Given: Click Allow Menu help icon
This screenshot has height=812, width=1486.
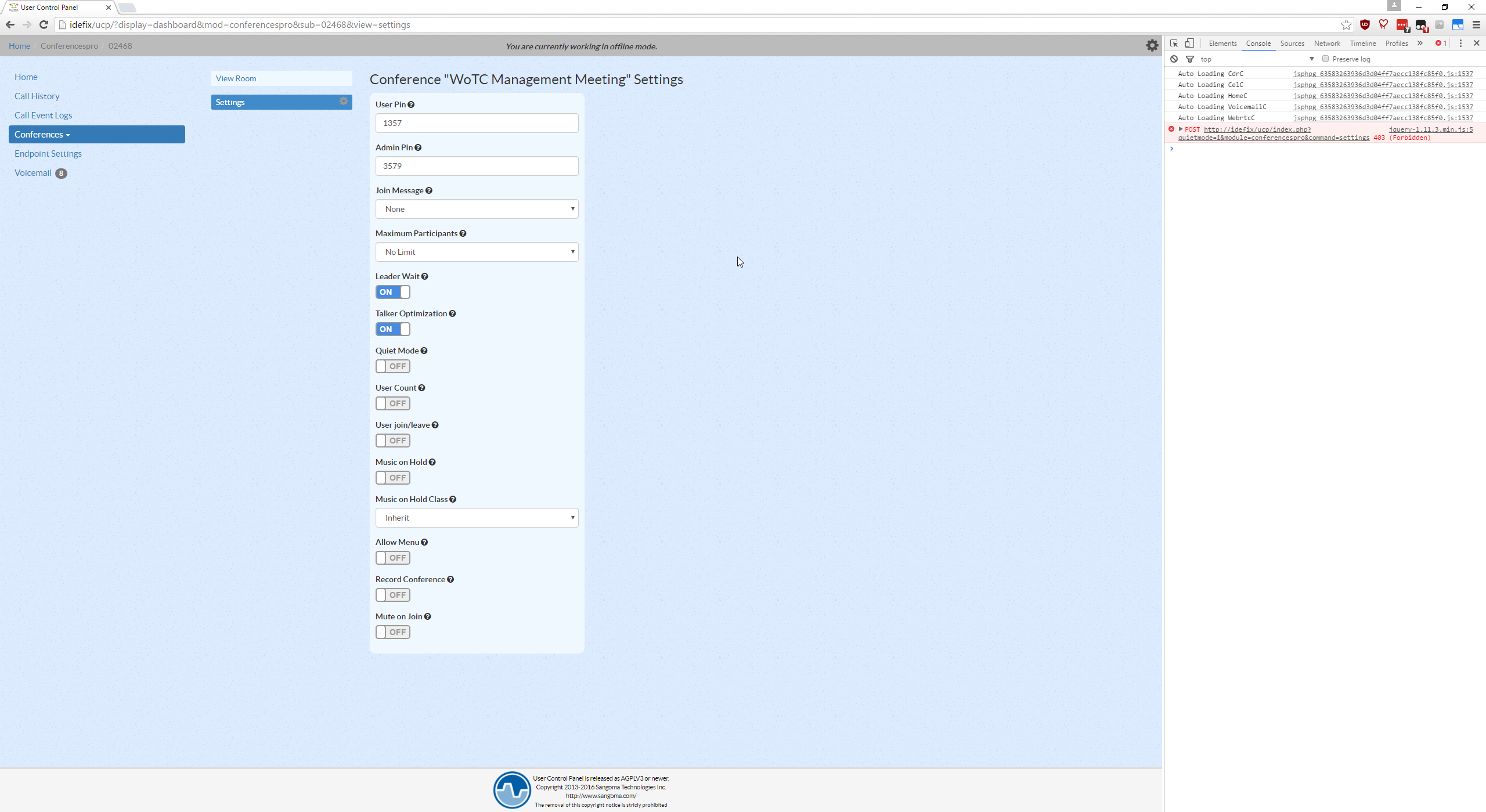Looking at the screenshot, I should [x=424, y=542].
